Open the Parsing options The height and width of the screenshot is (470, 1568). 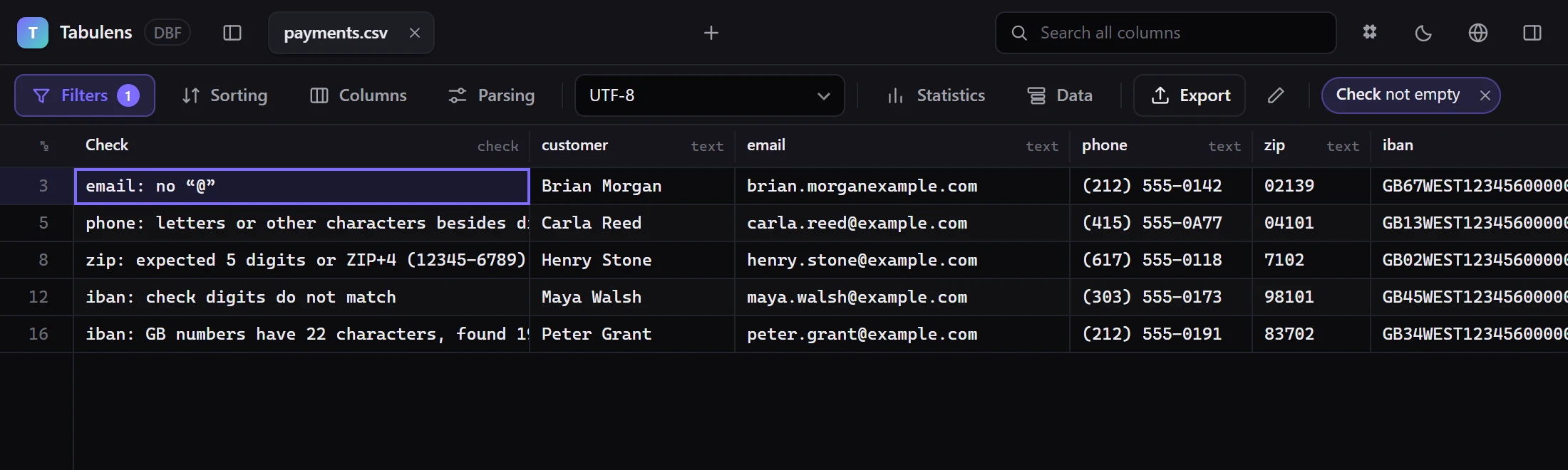[491, 95]
